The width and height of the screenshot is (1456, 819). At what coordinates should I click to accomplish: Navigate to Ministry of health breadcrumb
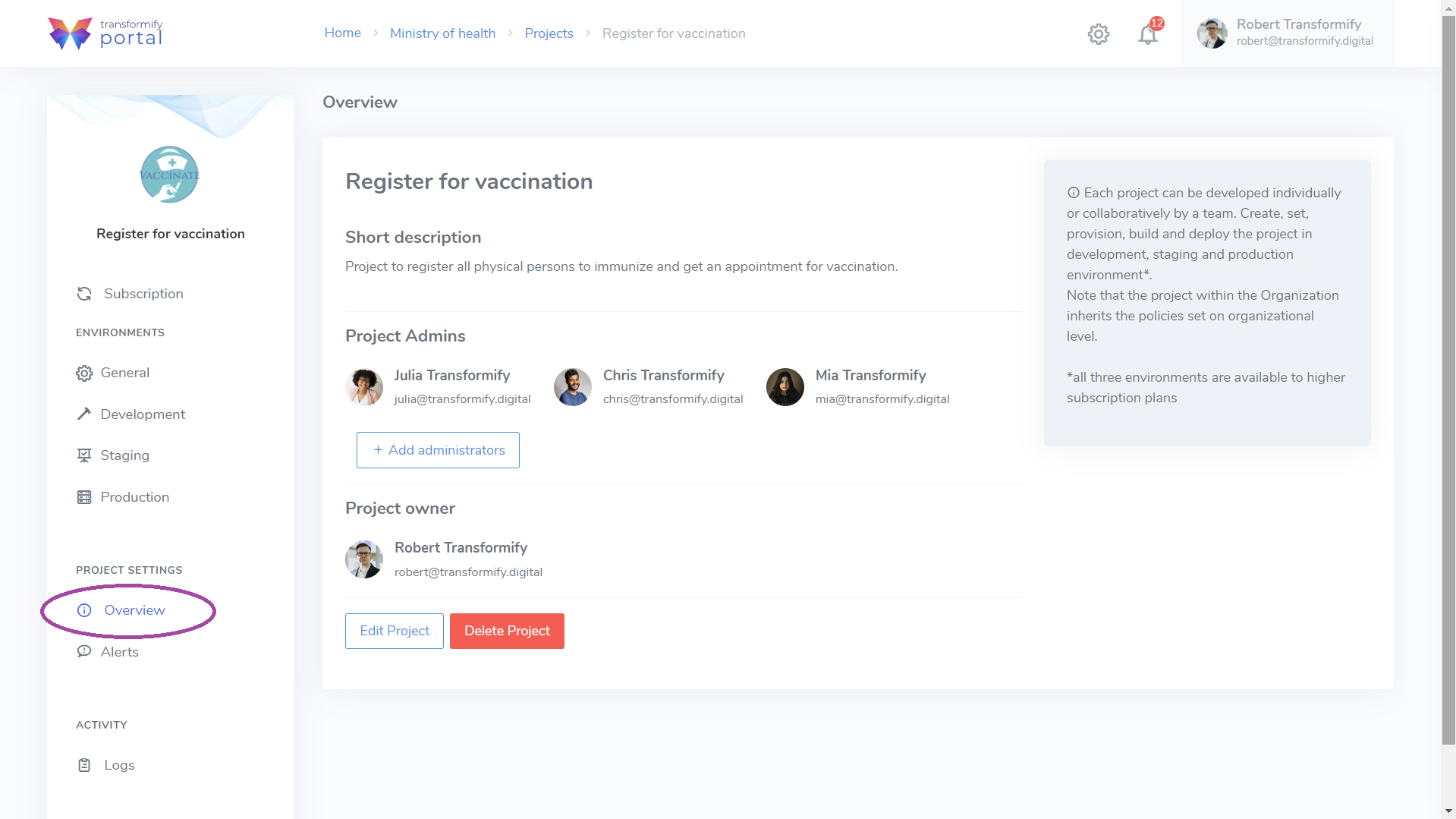click(442, 33)
